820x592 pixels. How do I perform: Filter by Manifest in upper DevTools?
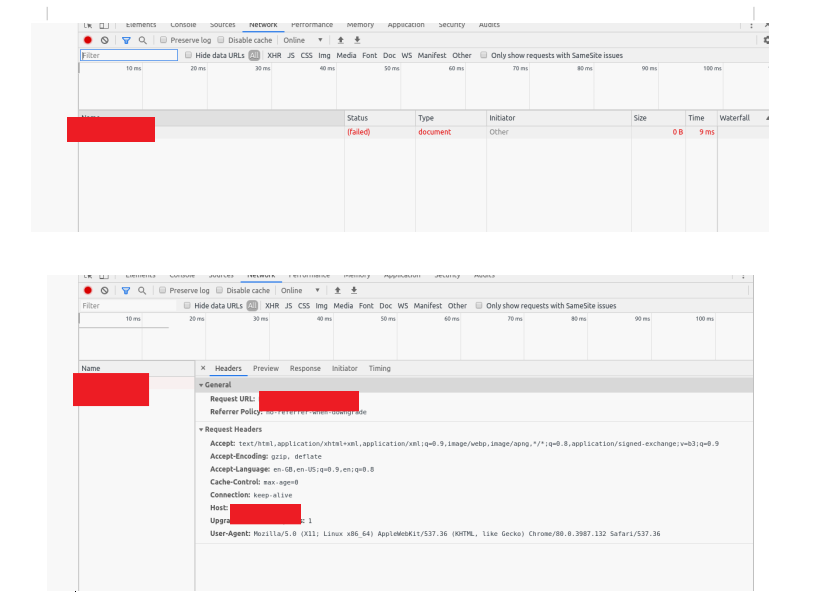[x=432, y=55]
